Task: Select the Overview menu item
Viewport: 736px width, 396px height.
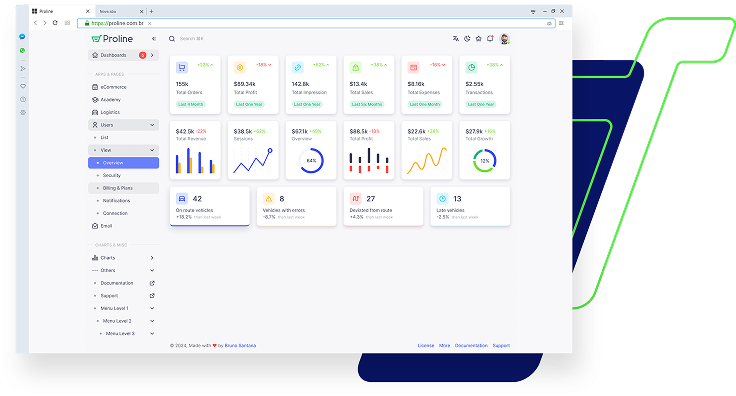Action: tap(123, 163)
